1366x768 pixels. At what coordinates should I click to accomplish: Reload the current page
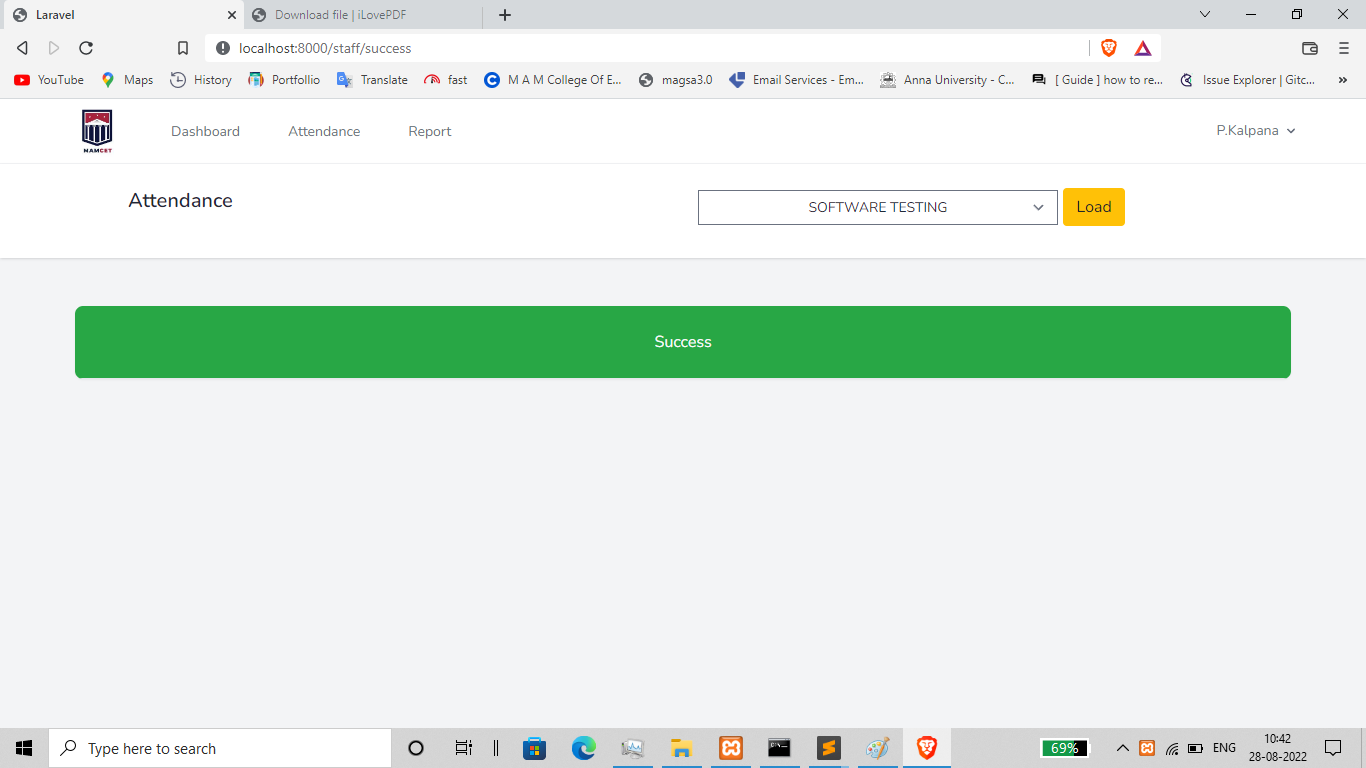(85, 47)
